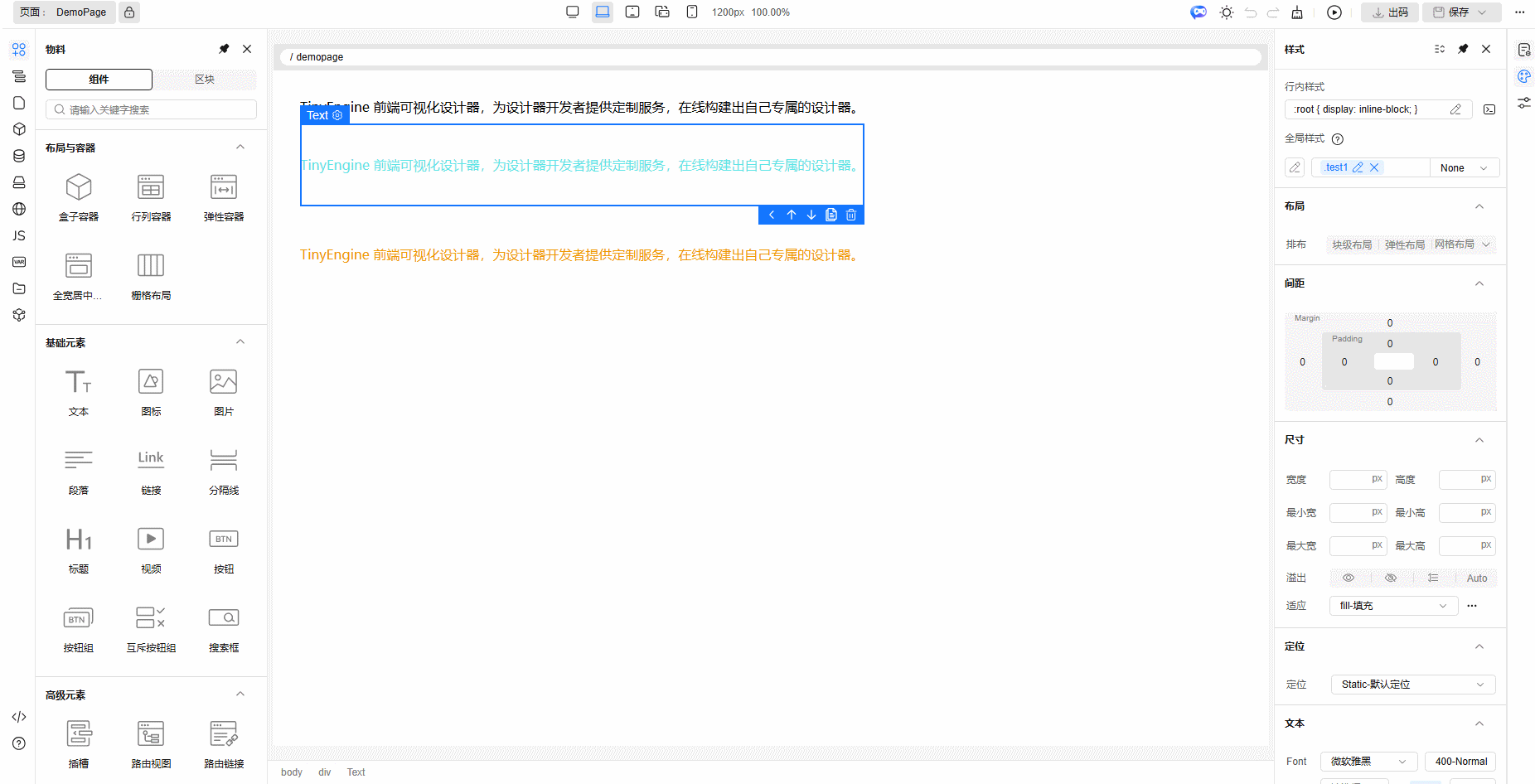Viewport: 1535px width, 784px height.
Task: Undo the last canvas action
Action: pos(1251,12)
